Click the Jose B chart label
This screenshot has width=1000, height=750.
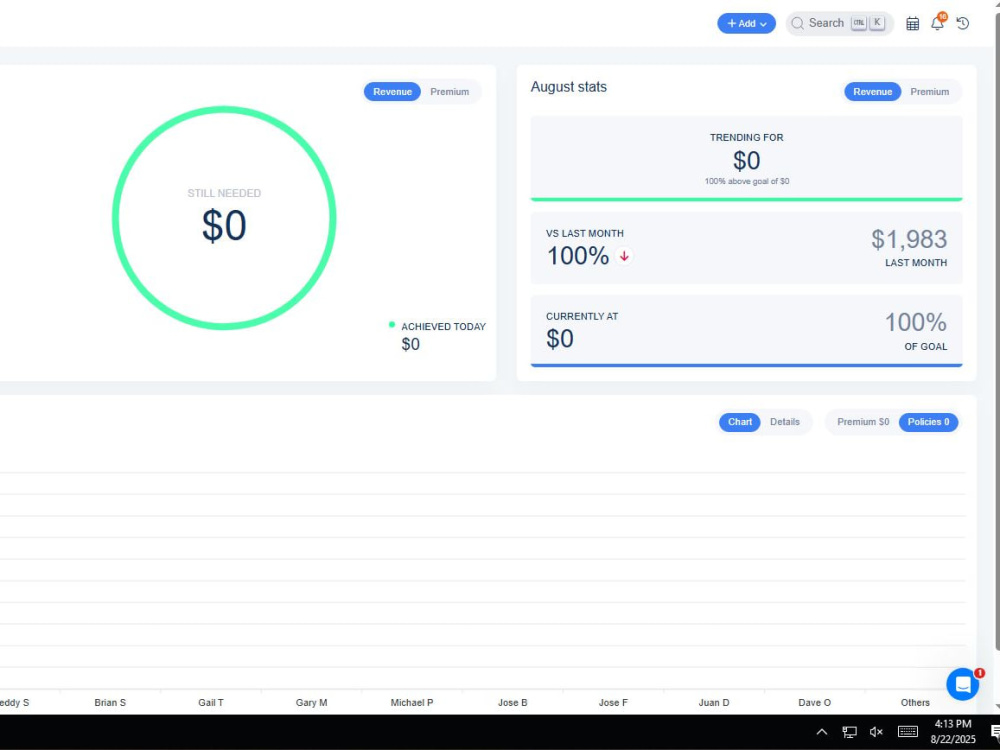(513, 703)
